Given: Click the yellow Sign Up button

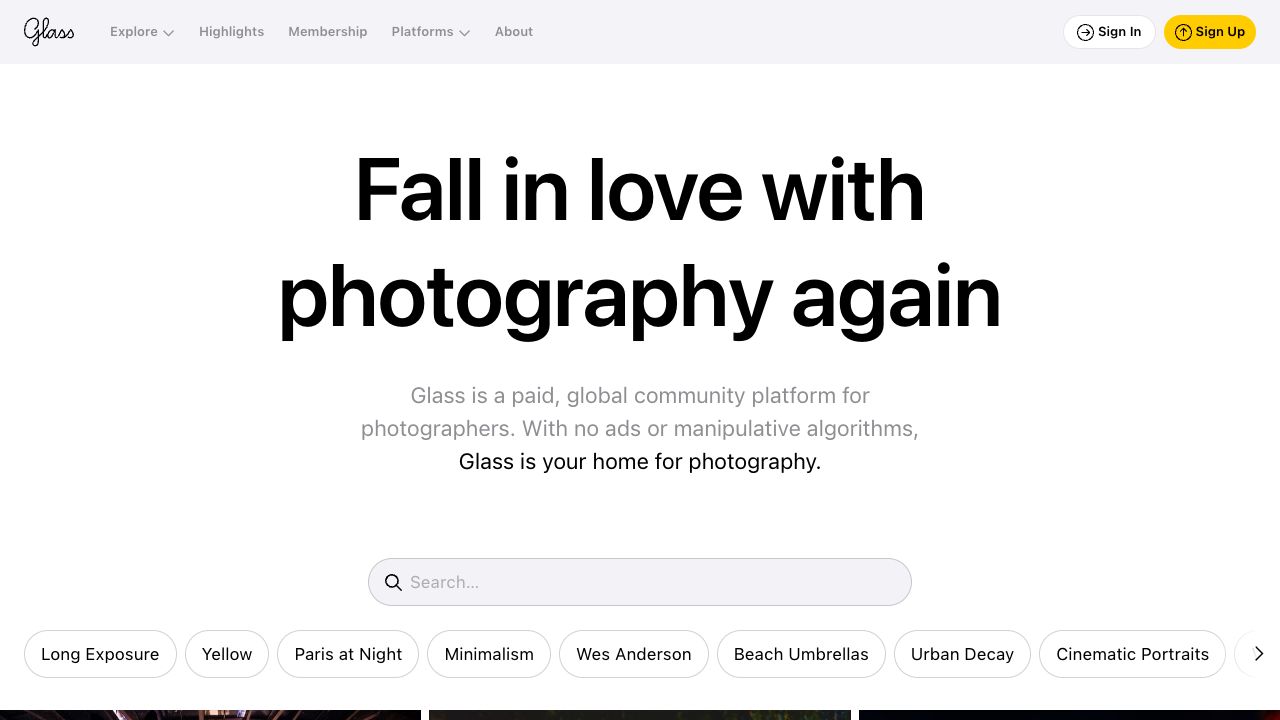Looking at the screenshot, I should pyautogui.click(x=1210, y=32).
